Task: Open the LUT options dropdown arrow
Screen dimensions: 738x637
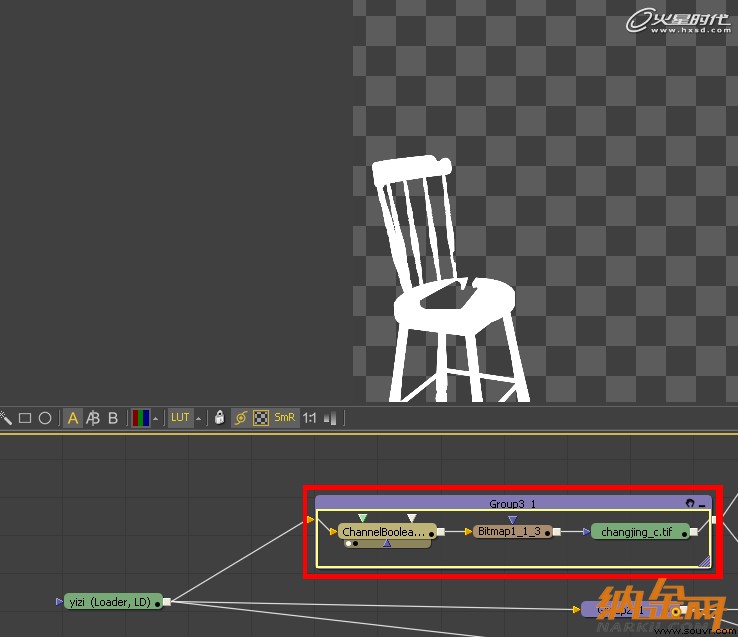Action: click(199, 419)
